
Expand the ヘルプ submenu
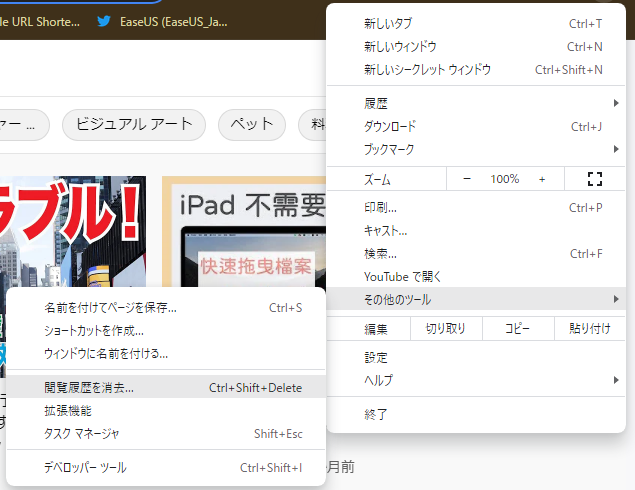tap(482, 380)
